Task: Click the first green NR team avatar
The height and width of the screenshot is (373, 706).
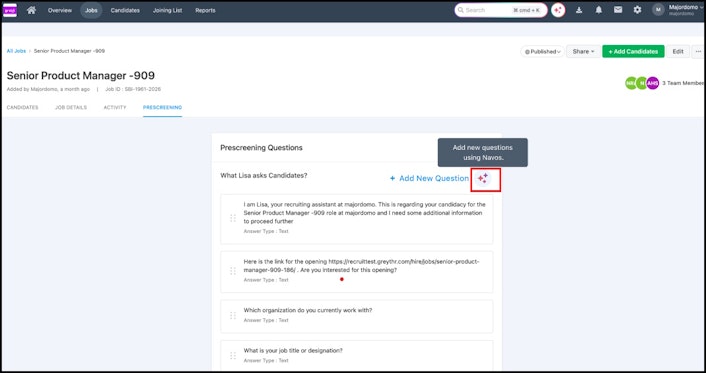Action: click(x=631, y=83)
